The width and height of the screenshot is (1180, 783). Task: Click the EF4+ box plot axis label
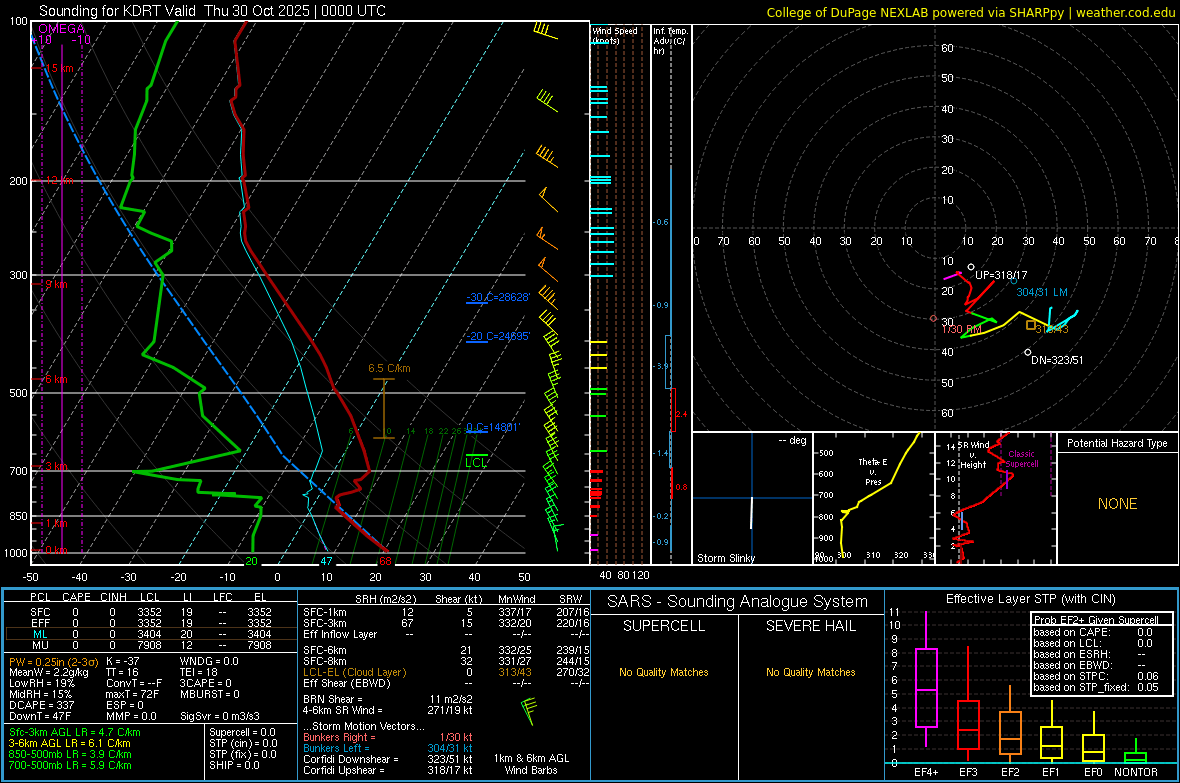pos(926,772)
